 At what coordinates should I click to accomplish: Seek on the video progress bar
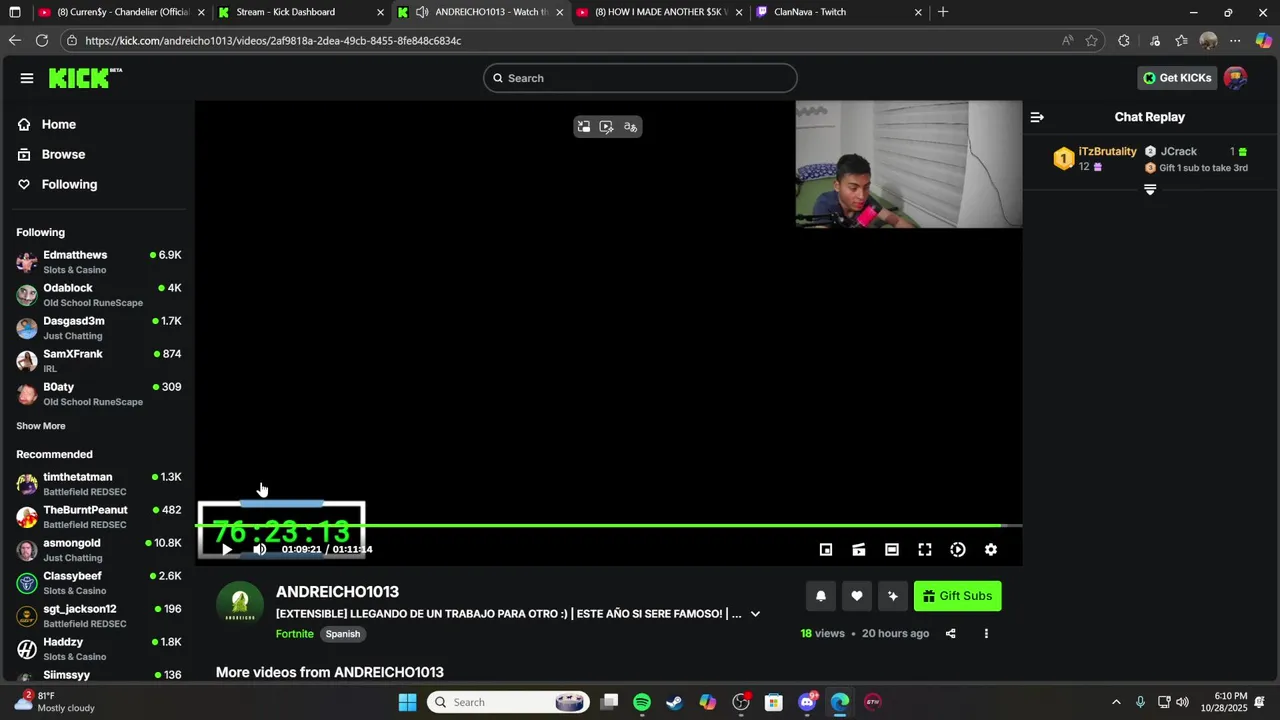coord(610,525)
